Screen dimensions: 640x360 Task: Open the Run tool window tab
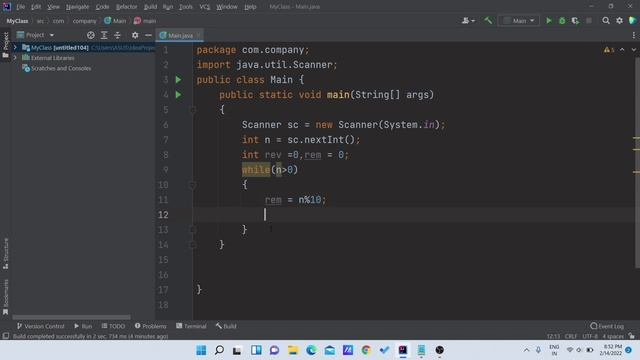[x=83, y=326]
